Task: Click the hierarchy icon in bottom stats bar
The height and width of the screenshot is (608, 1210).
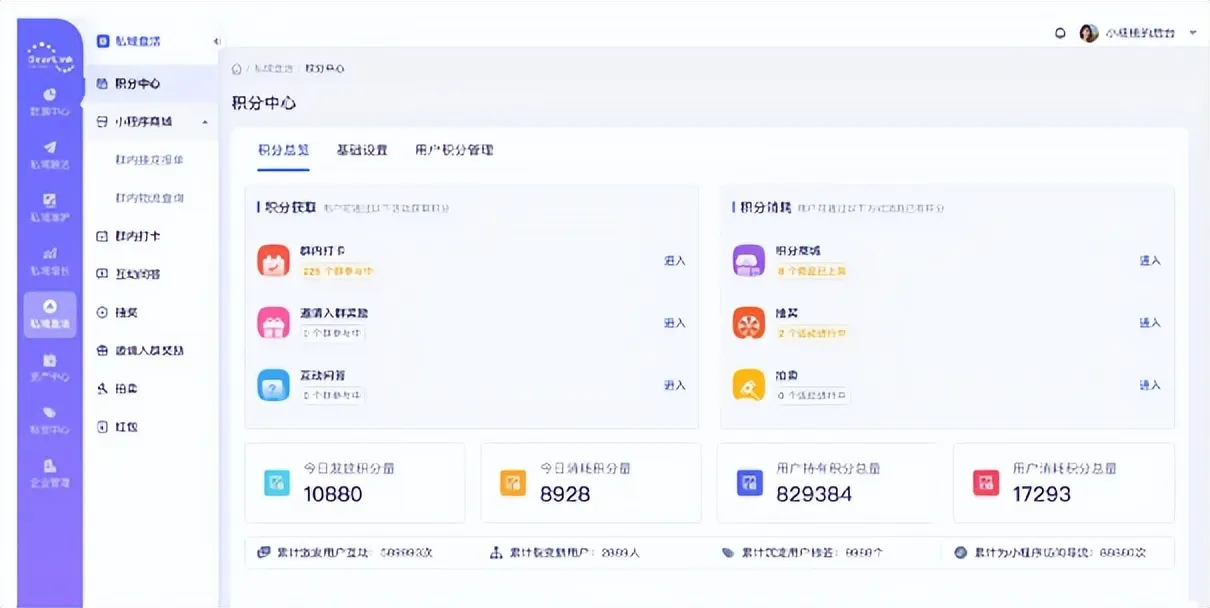Action: point(496,552)
